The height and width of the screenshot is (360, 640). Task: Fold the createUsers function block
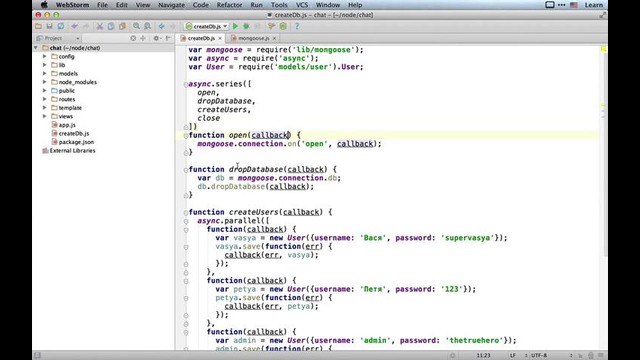[x=186, y=213]
